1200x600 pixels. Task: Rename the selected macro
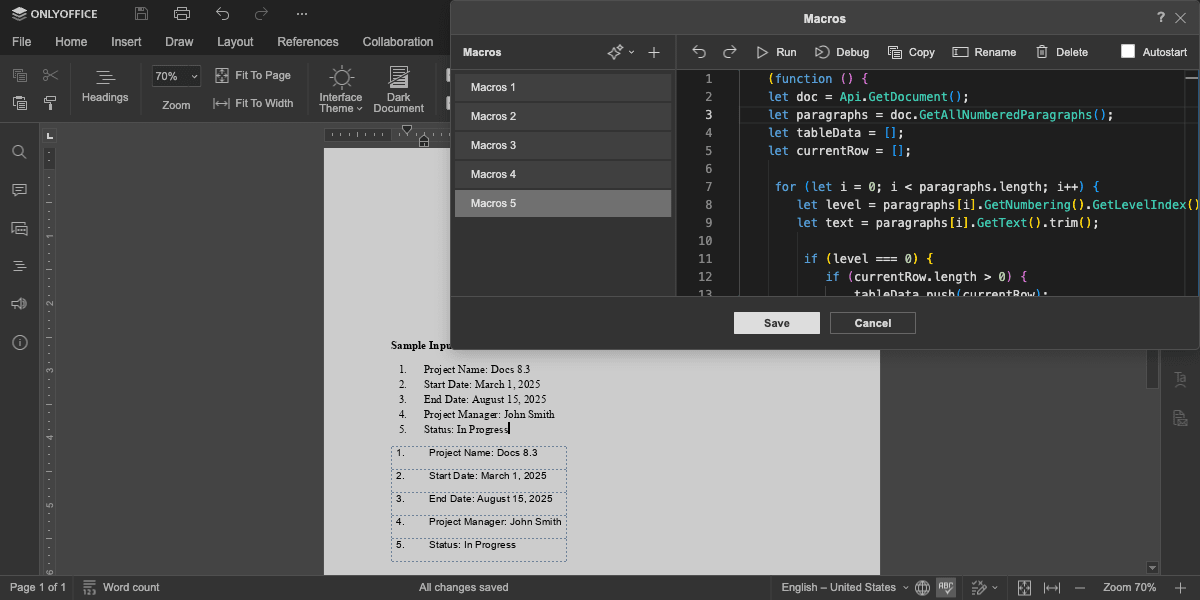click(984, 52)
